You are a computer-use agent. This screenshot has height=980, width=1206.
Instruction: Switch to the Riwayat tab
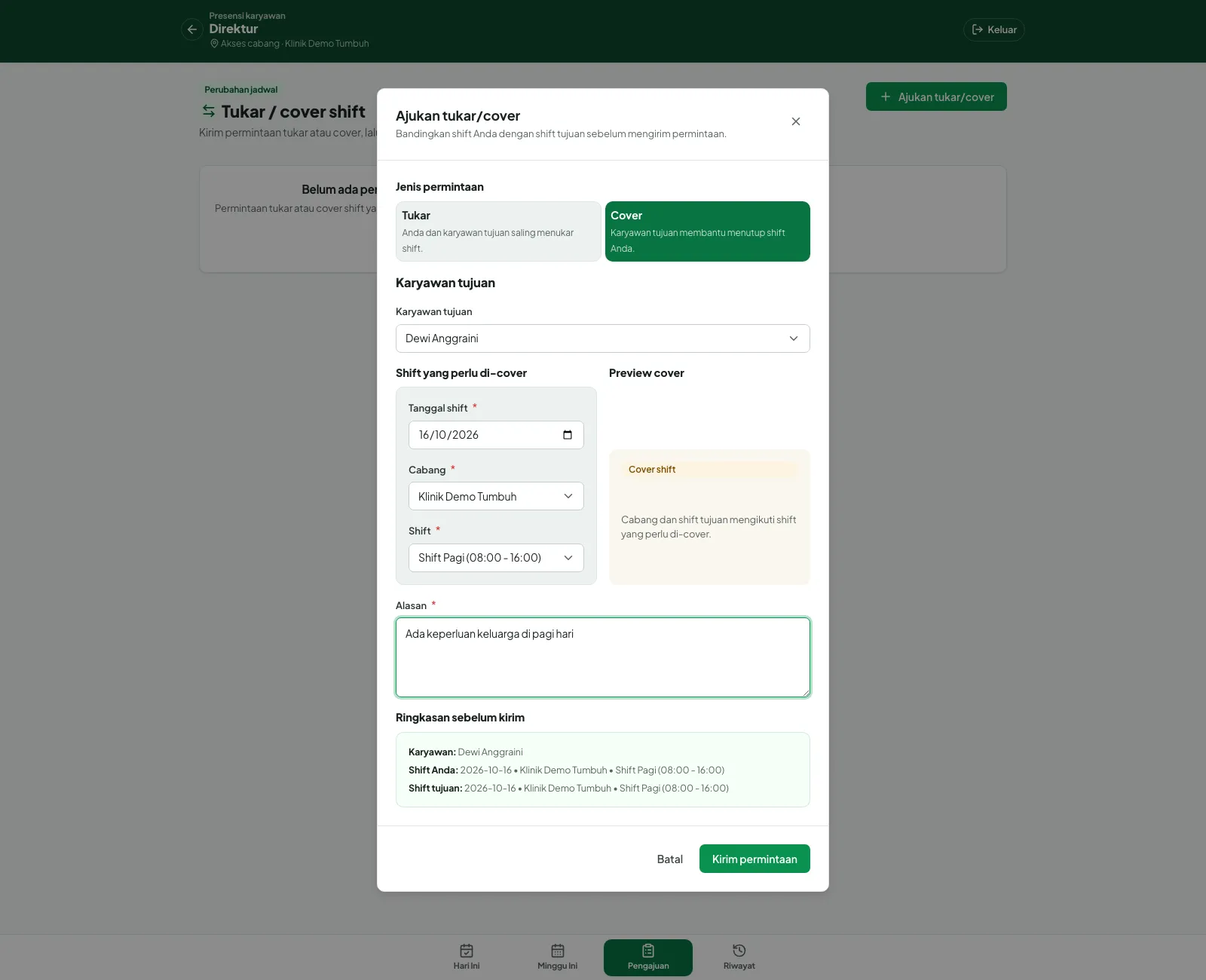click(739, 957)
